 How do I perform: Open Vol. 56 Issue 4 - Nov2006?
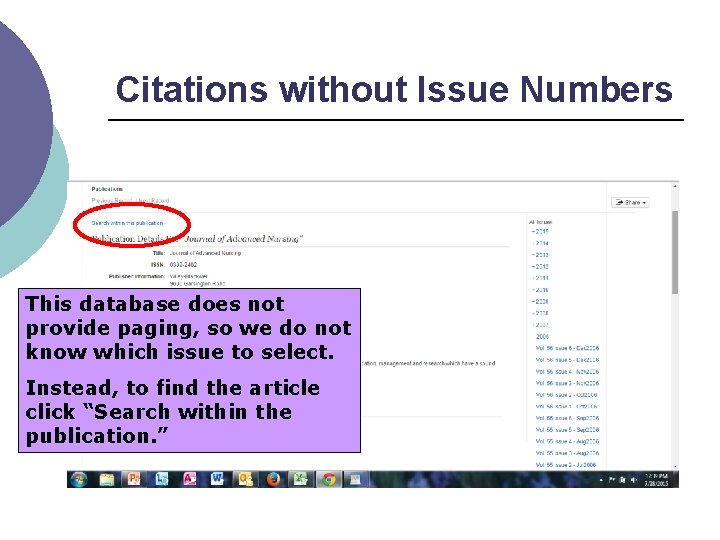[x=567, y=371]
